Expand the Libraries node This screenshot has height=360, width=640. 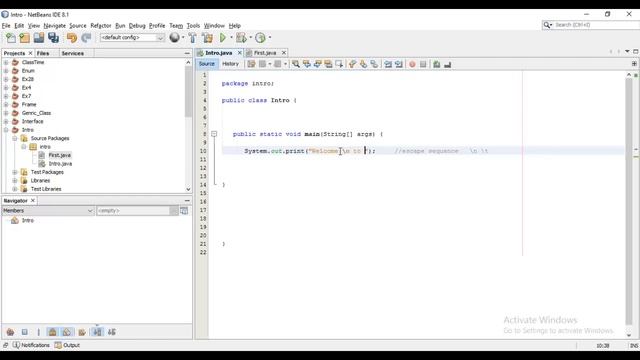click(15, 180)
